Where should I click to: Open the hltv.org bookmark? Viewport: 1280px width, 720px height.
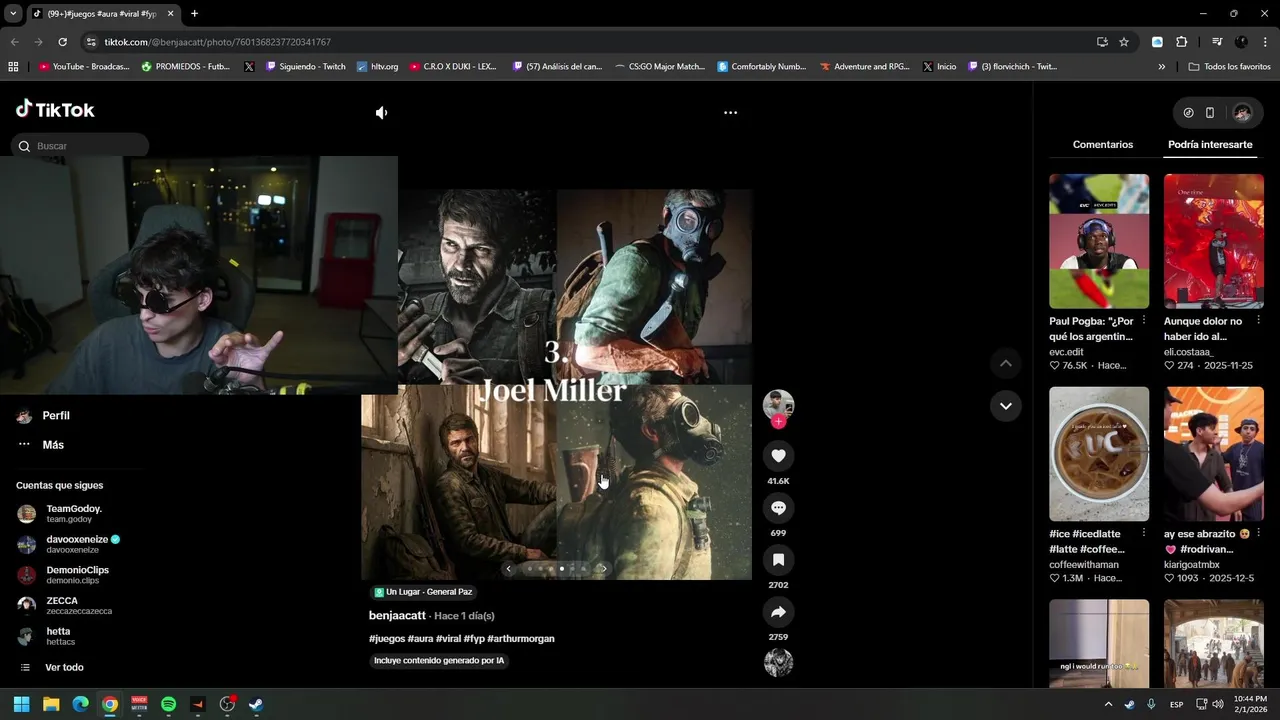(x=378, y=67)
